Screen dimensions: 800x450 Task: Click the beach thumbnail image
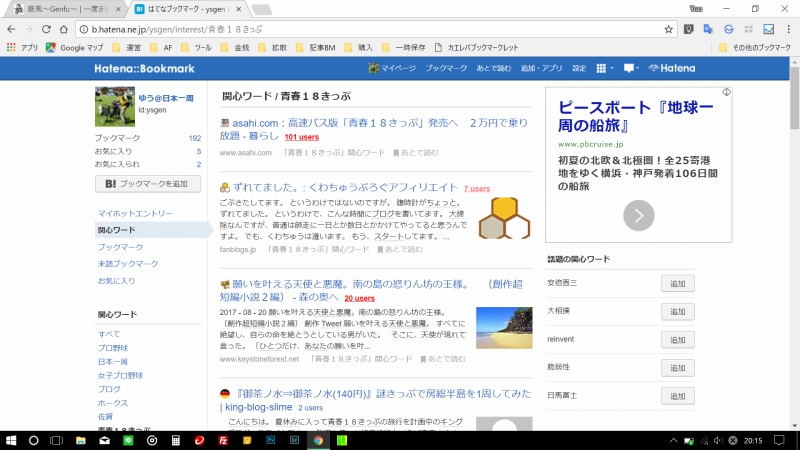(x=504, y=328)
